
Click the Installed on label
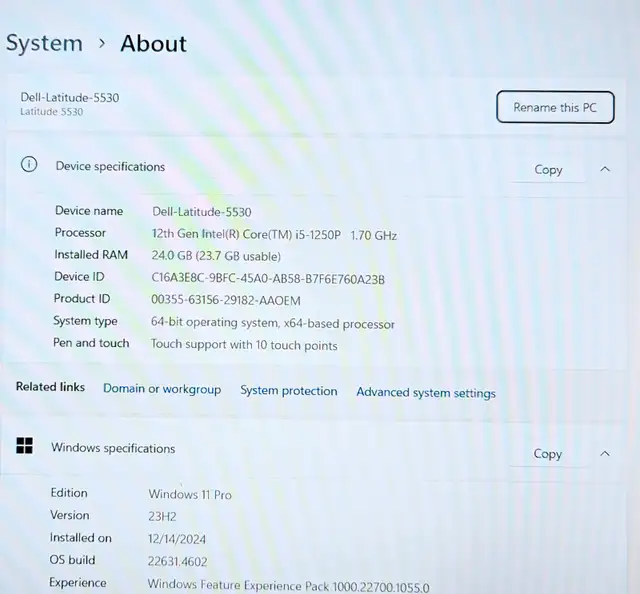click(x=80, y=538)
